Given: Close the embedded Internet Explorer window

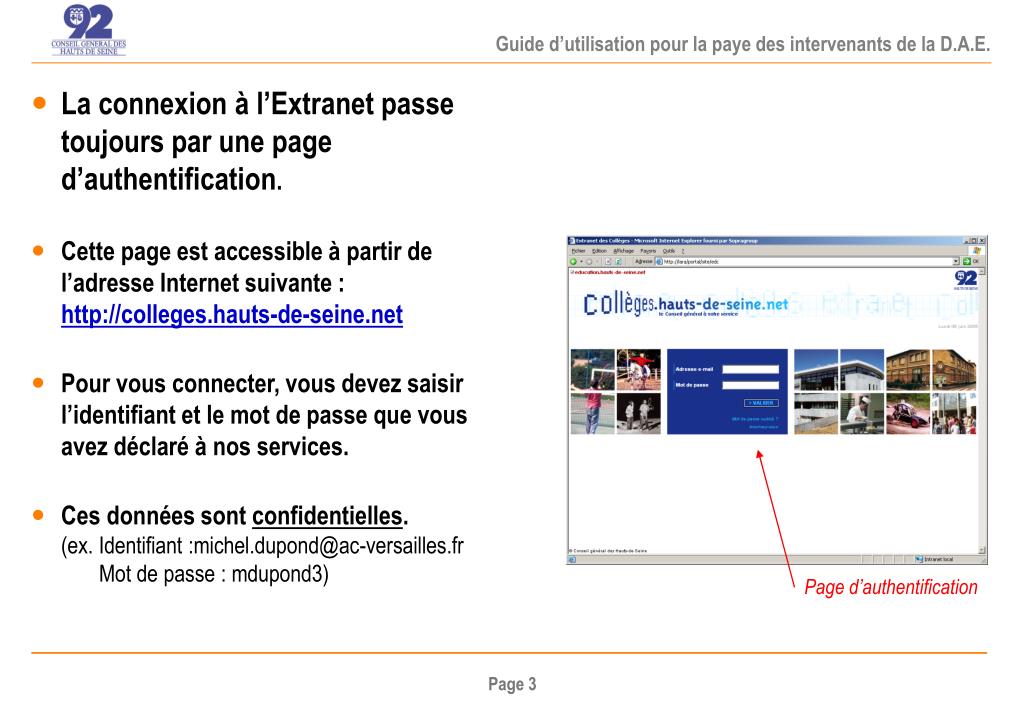Looking at the screenshot, I should coord(982,241).
